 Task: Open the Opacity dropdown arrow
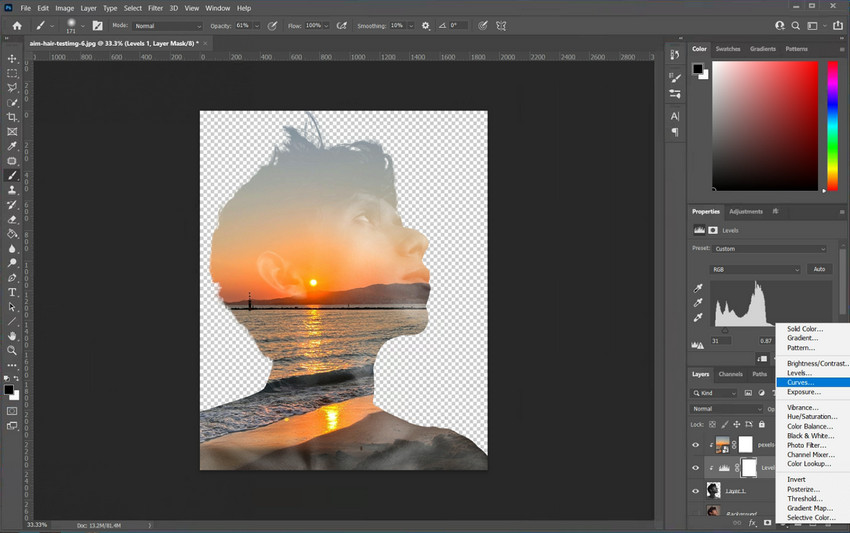click(257, 26)
